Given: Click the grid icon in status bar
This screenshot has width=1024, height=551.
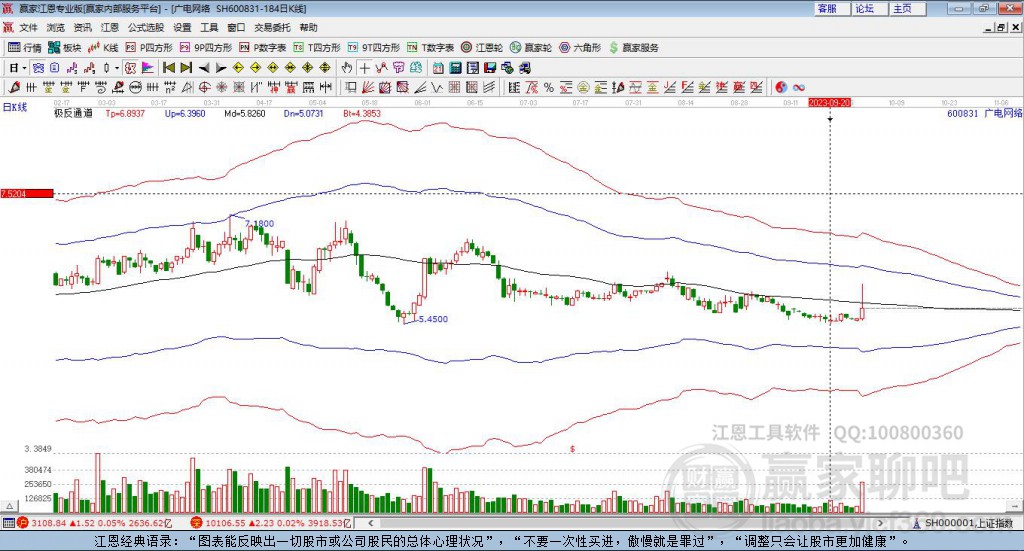Looking at the screenshot, I should (8, 523).
